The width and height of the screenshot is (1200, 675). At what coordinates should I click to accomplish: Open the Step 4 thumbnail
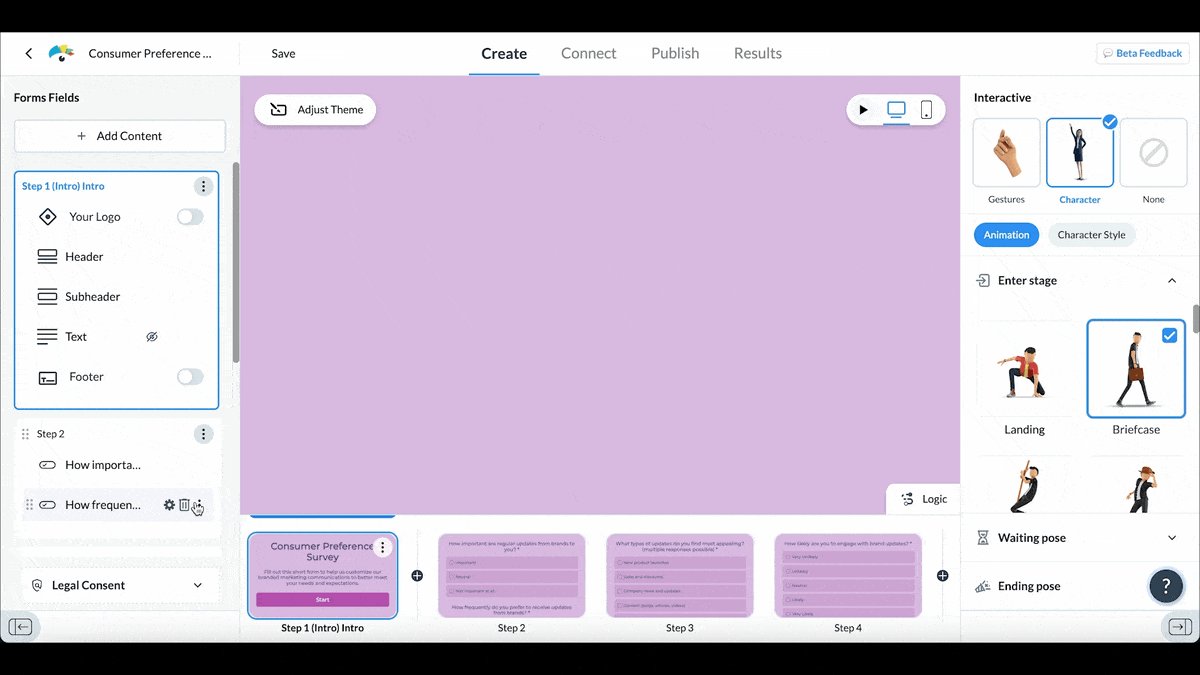pyautogui.click(x=847, y=575)
